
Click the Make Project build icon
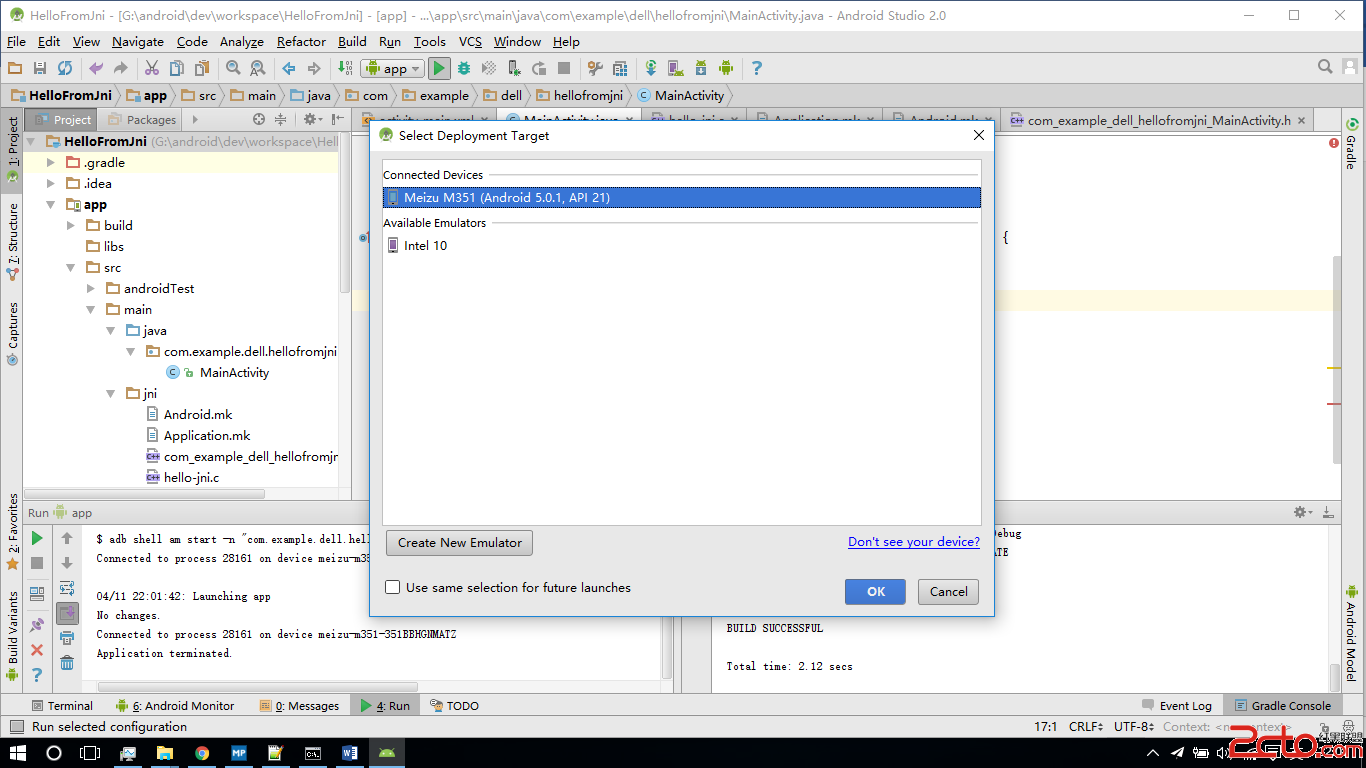345,68
